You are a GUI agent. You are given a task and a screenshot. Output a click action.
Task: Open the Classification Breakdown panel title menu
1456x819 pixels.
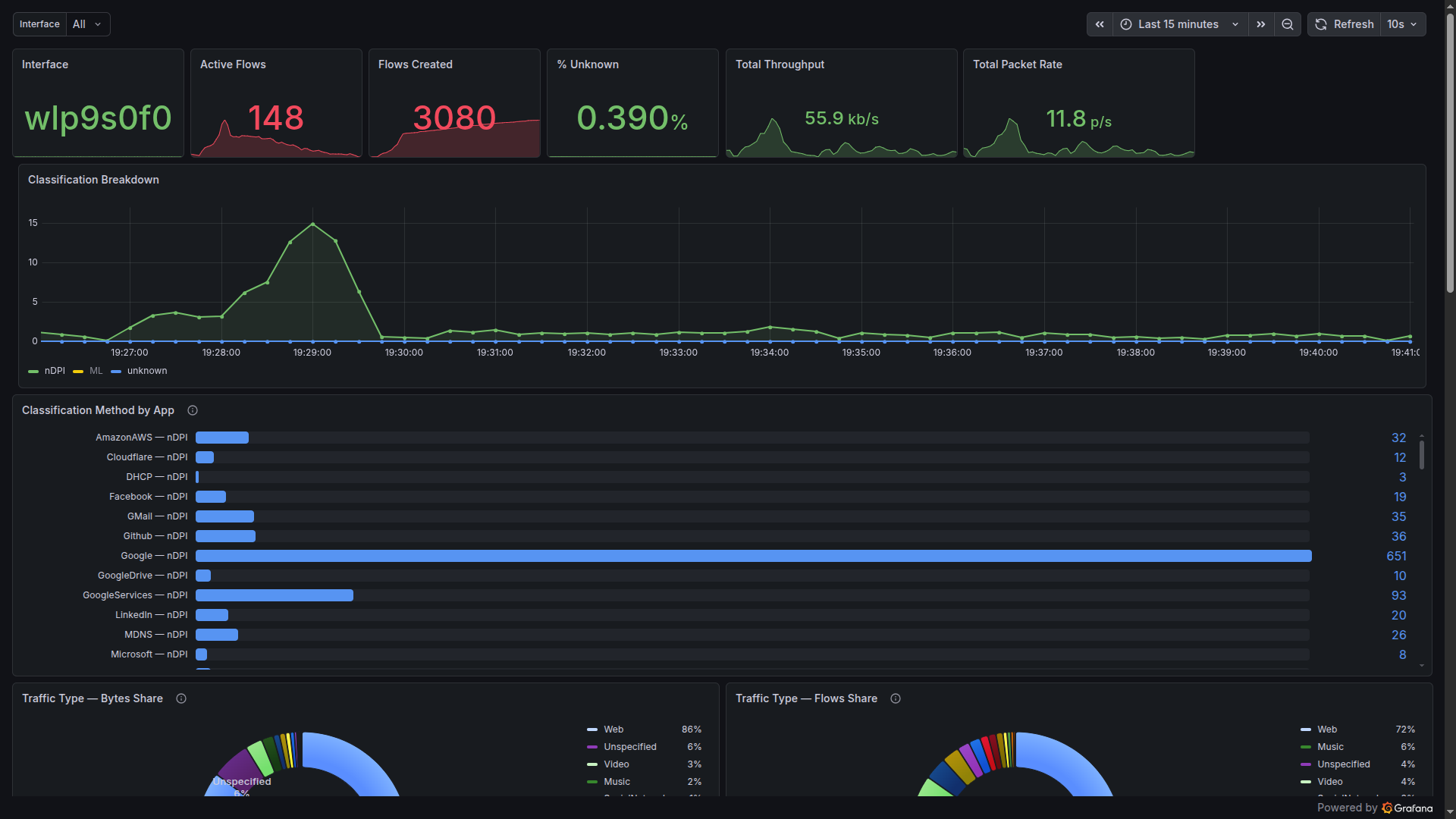93,180
